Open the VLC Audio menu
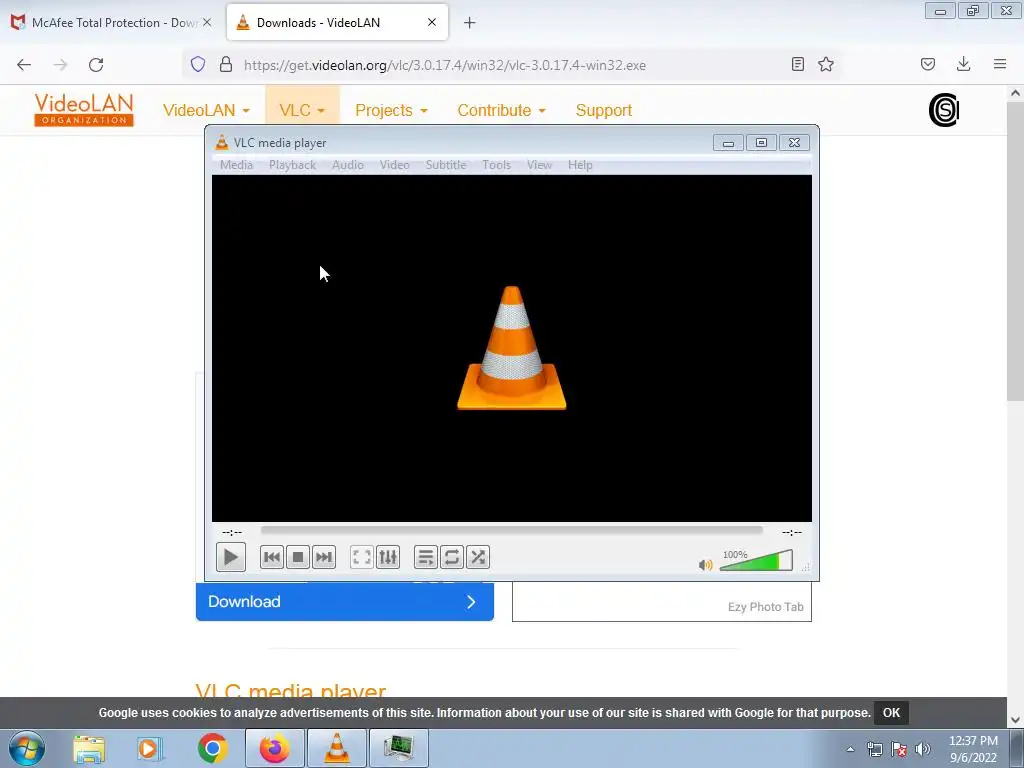This screenshot has height=768, width=1024. point(347,165)
